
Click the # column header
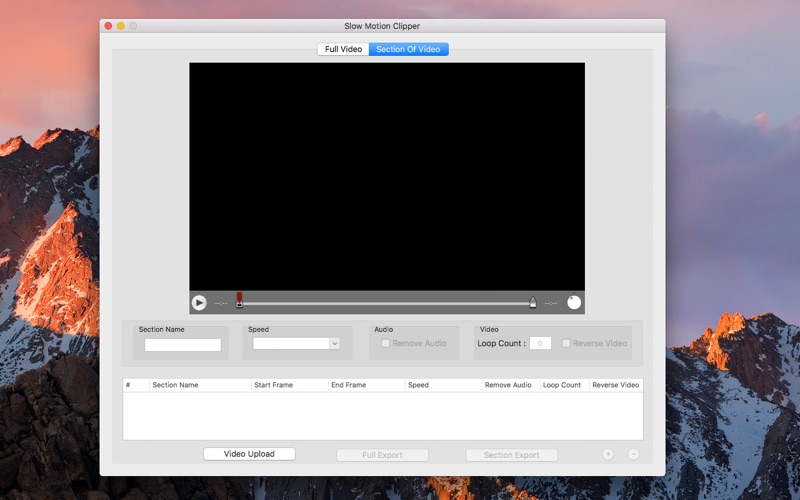coord(136,385)
